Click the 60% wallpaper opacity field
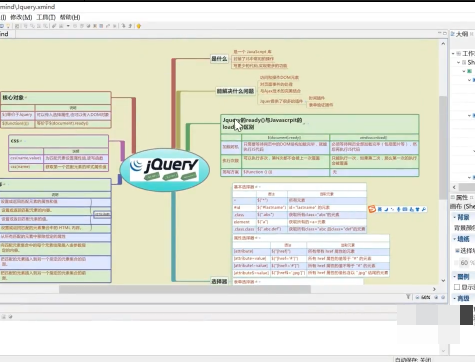475x362 pixels. [x=464, y=263]
